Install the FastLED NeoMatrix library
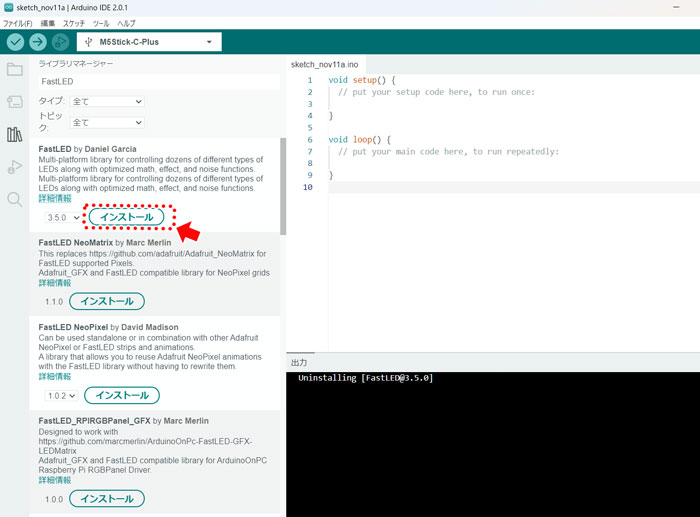Viewport: 700px width, 517px height. pos(107,301)
